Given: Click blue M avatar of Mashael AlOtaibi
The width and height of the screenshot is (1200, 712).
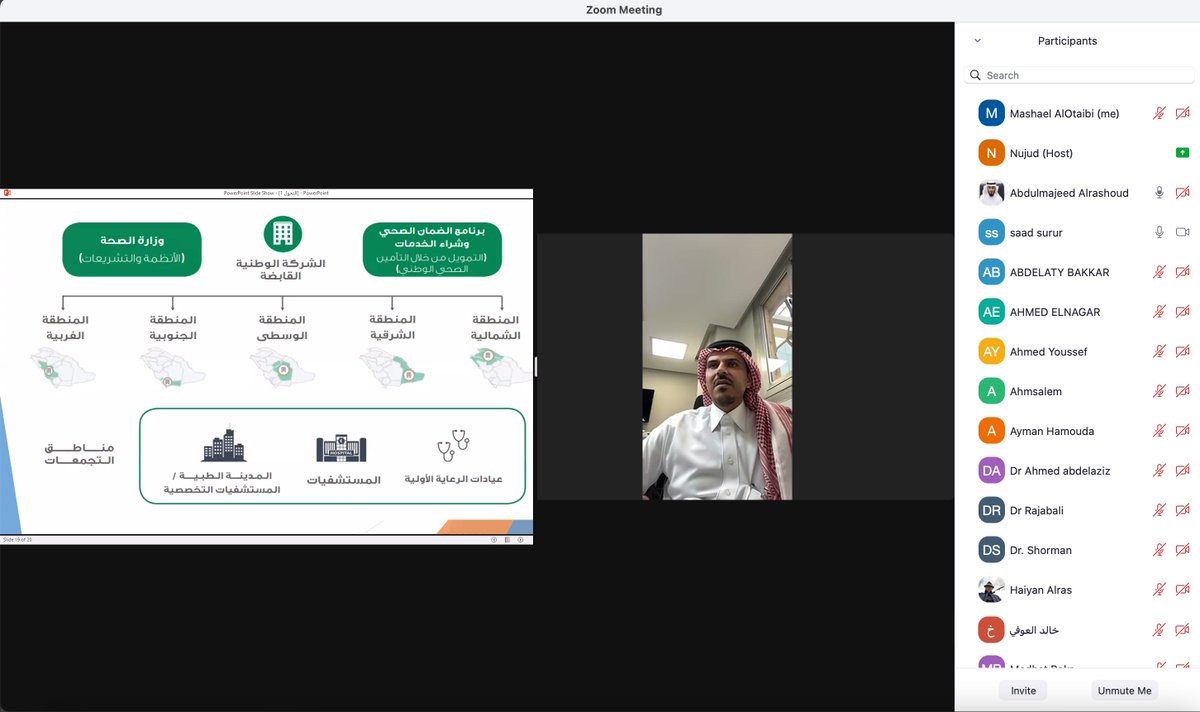Looking at the screenshot, I should 991,113.
